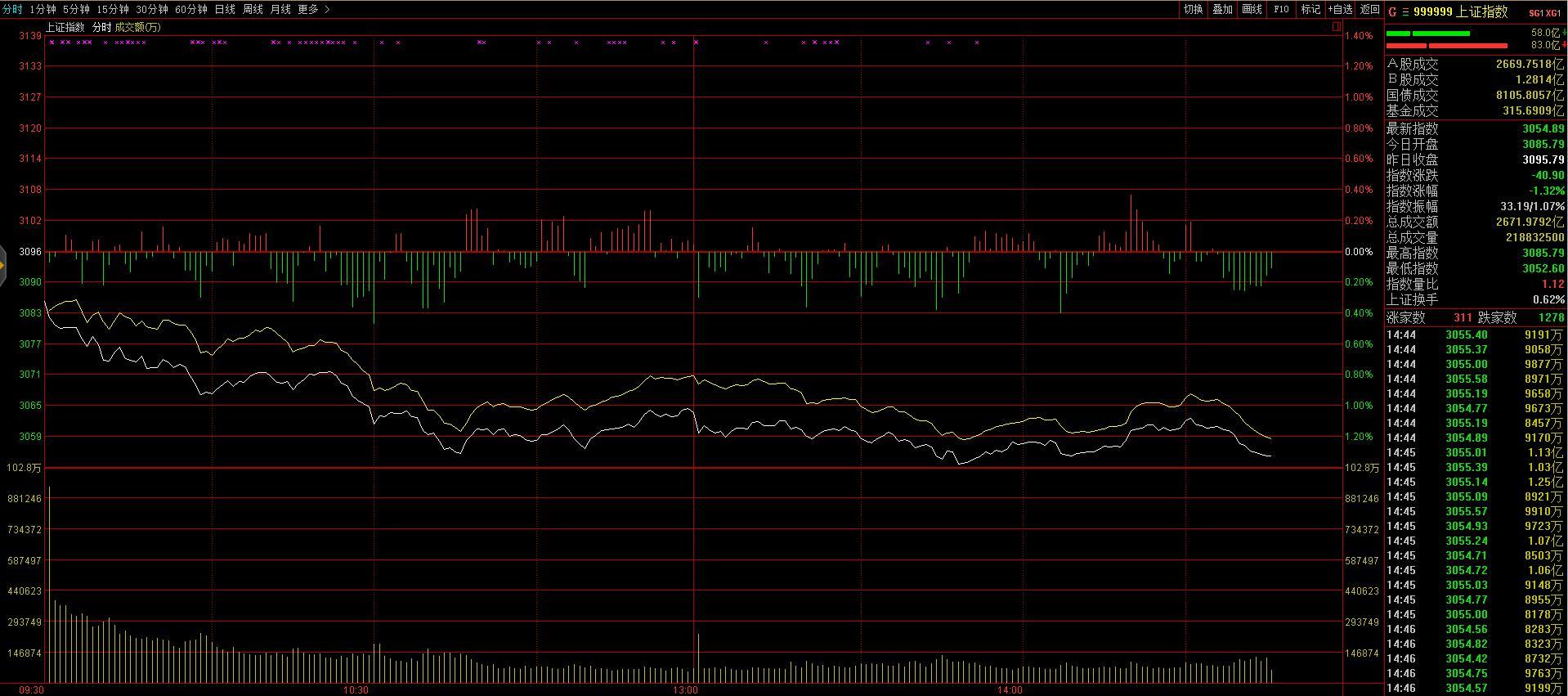Click the 13:00 time axis label
This screenshot has height=696, width=1568.
click(x=686, y=690)
